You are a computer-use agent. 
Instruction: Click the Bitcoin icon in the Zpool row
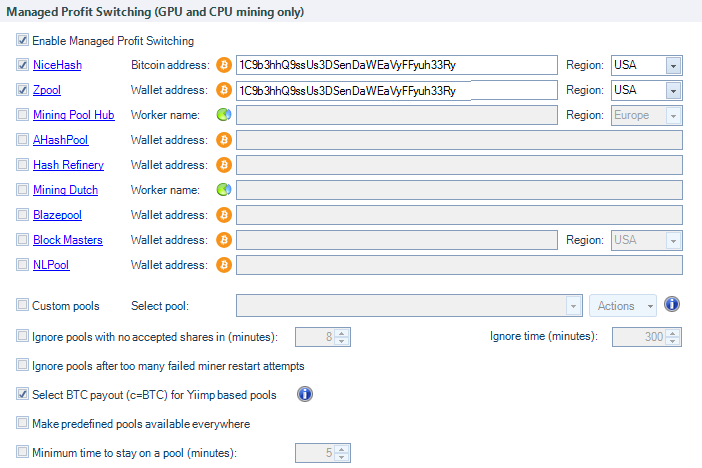point(224,90)
